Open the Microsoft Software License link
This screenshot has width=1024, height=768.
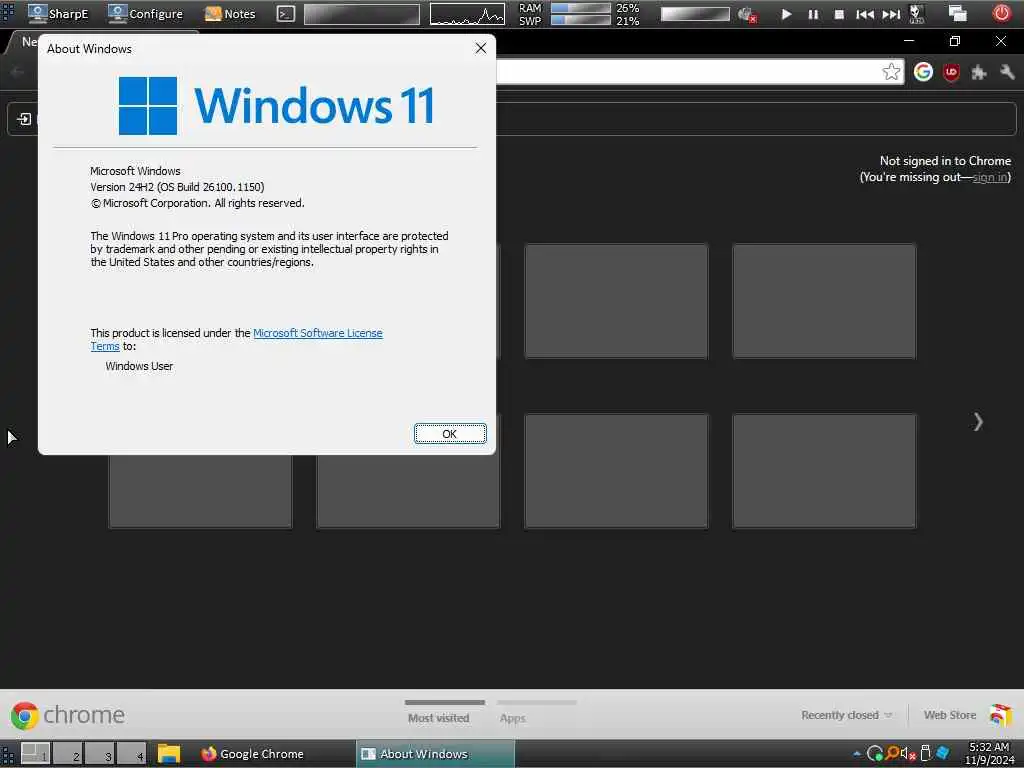coord(317,333)
